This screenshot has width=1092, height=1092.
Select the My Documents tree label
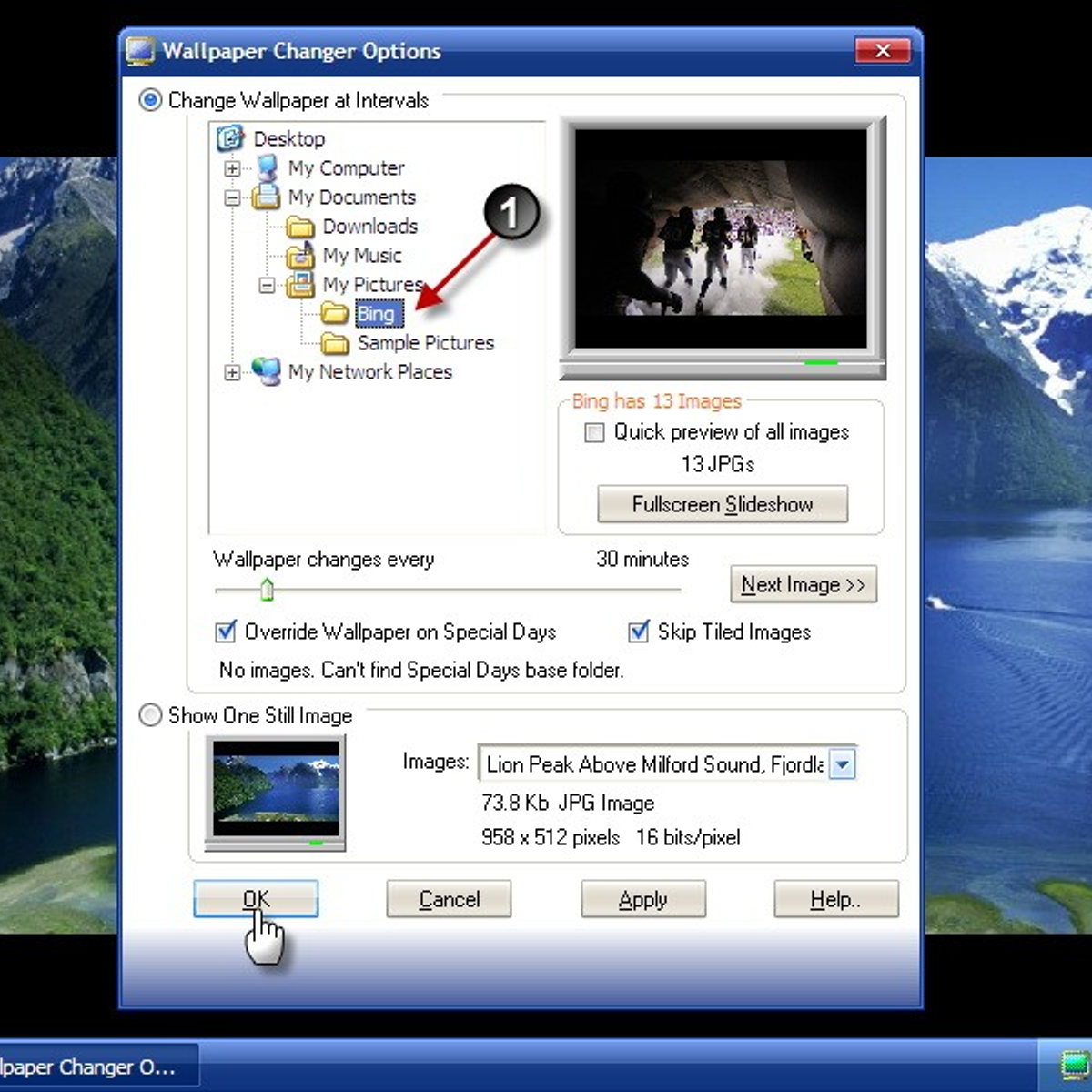point(352,197)
